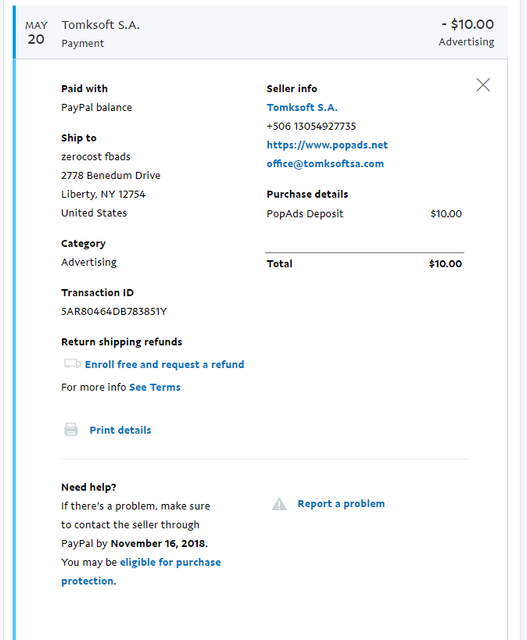
Task: Open Print details link
Action: point(120,430)
